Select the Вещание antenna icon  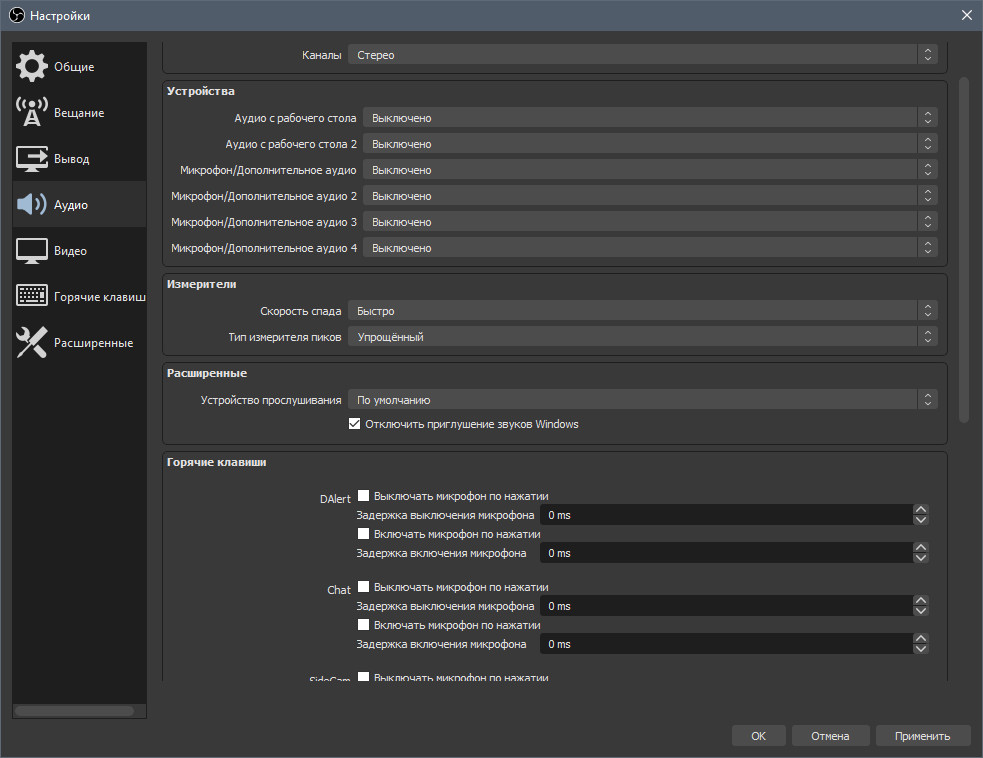pos(31,112)
